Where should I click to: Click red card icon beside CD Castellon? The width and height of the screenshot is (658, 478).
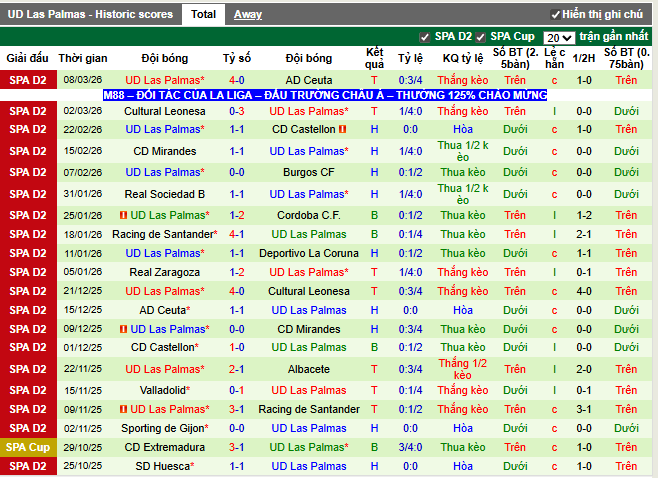[342, 130]
